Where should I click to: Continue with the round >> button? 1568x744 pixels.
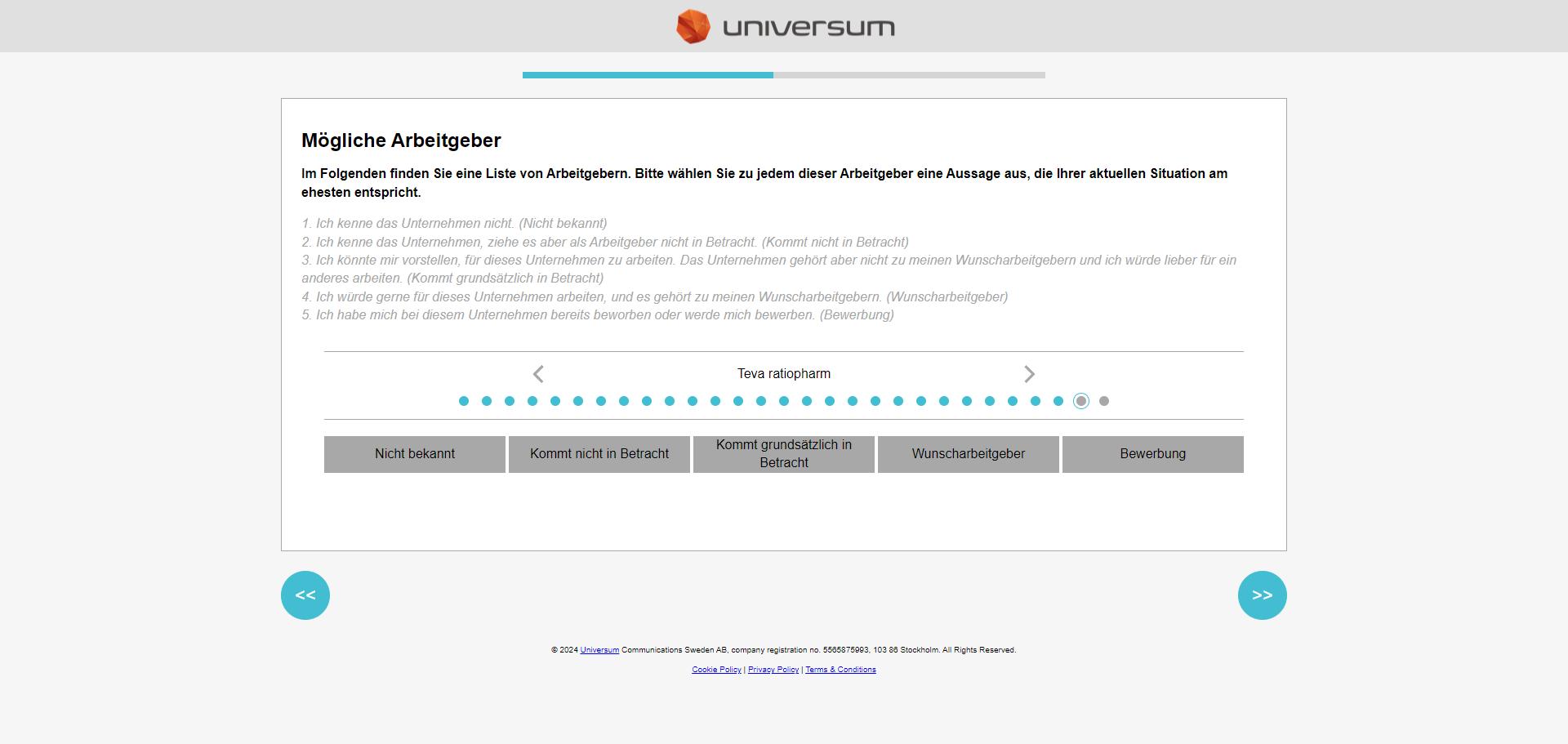1263,595
